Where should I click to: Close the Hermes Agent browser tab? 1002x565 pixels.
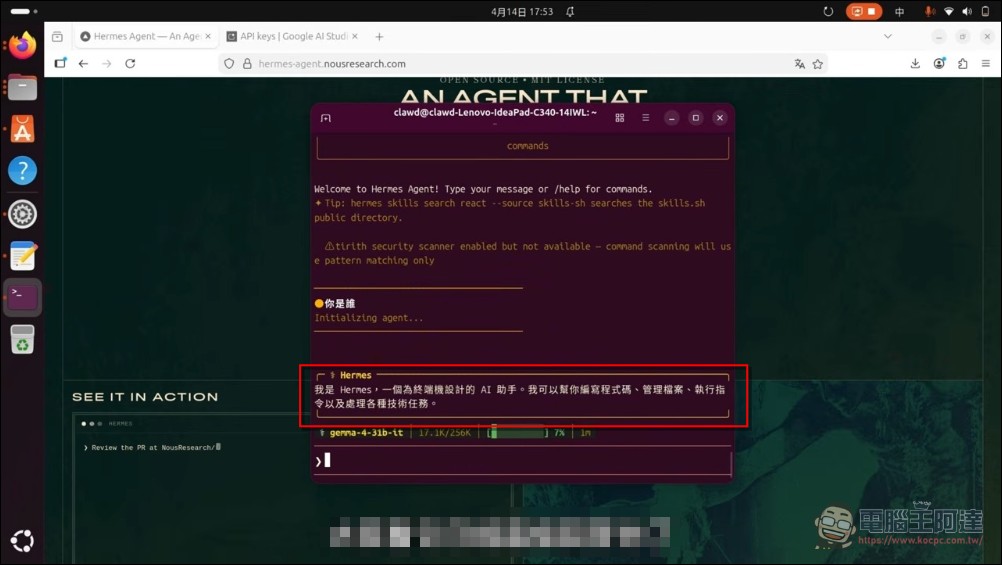208,36
